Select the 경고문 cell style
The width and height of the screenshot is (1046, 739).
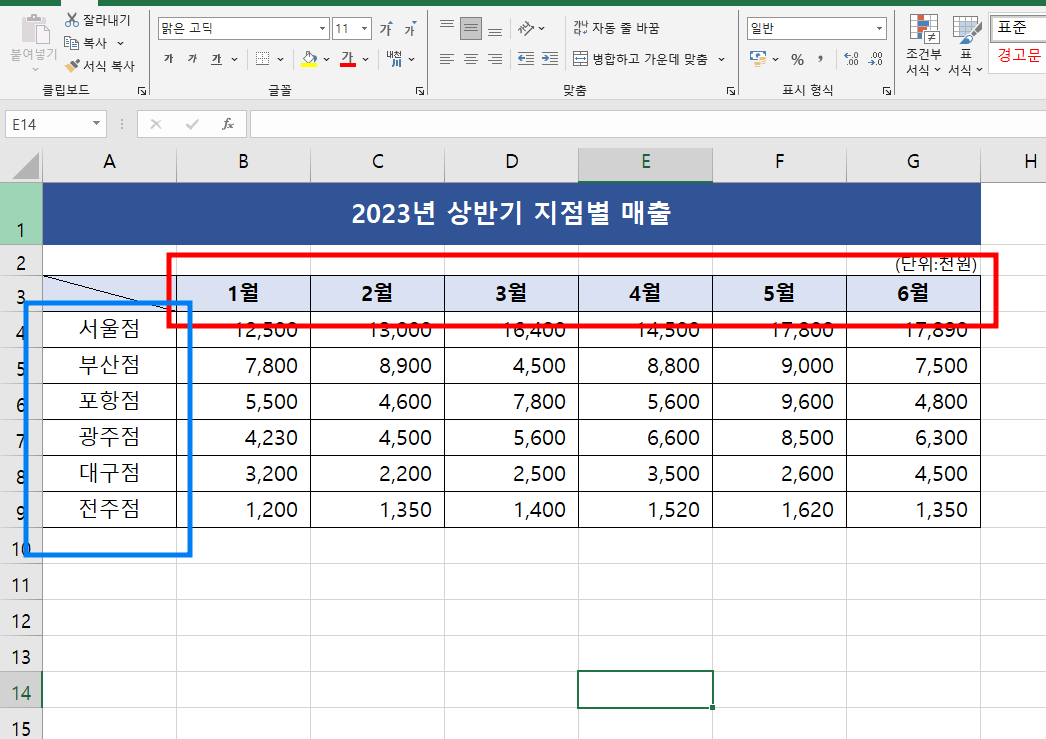1018,55
